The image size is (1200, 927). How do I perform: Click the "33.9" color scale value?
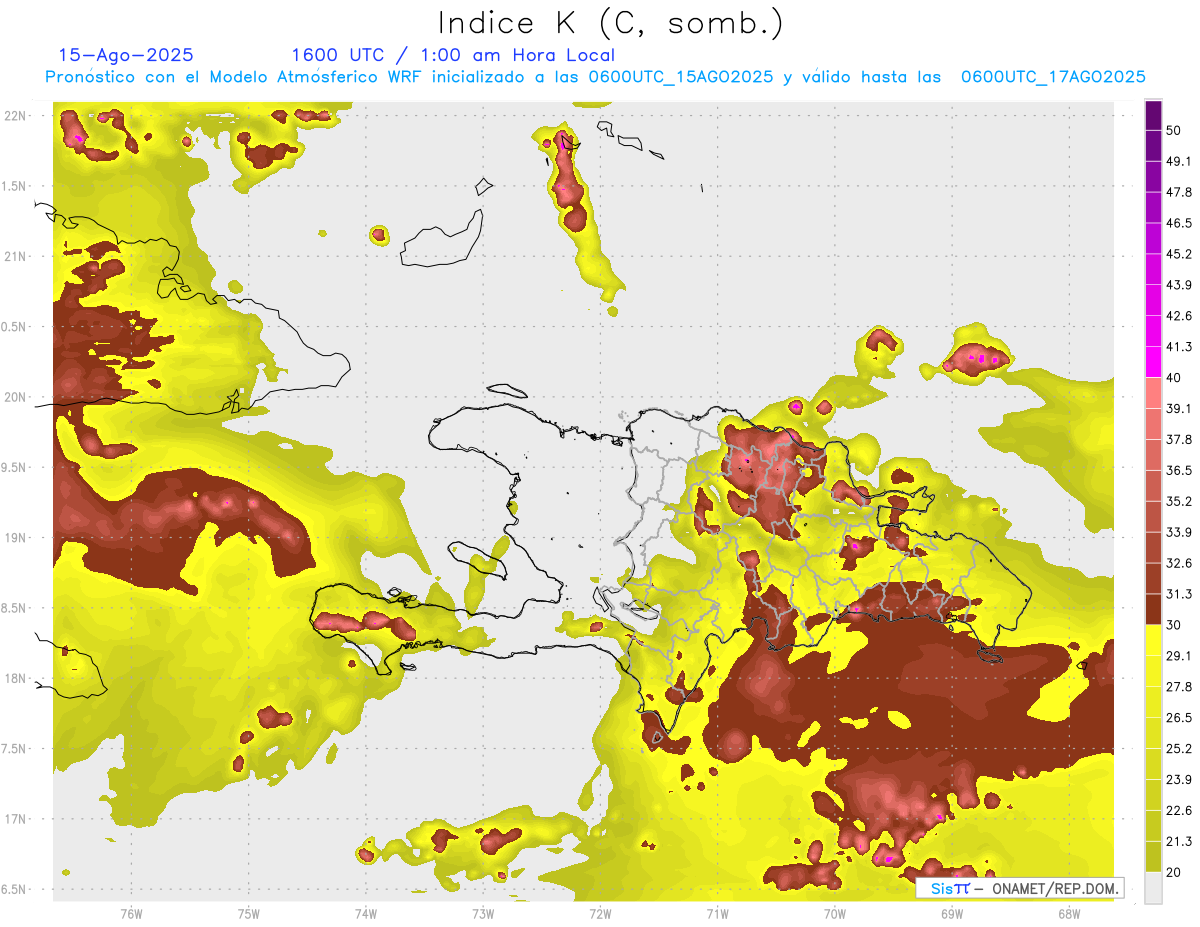point(1179,532)
